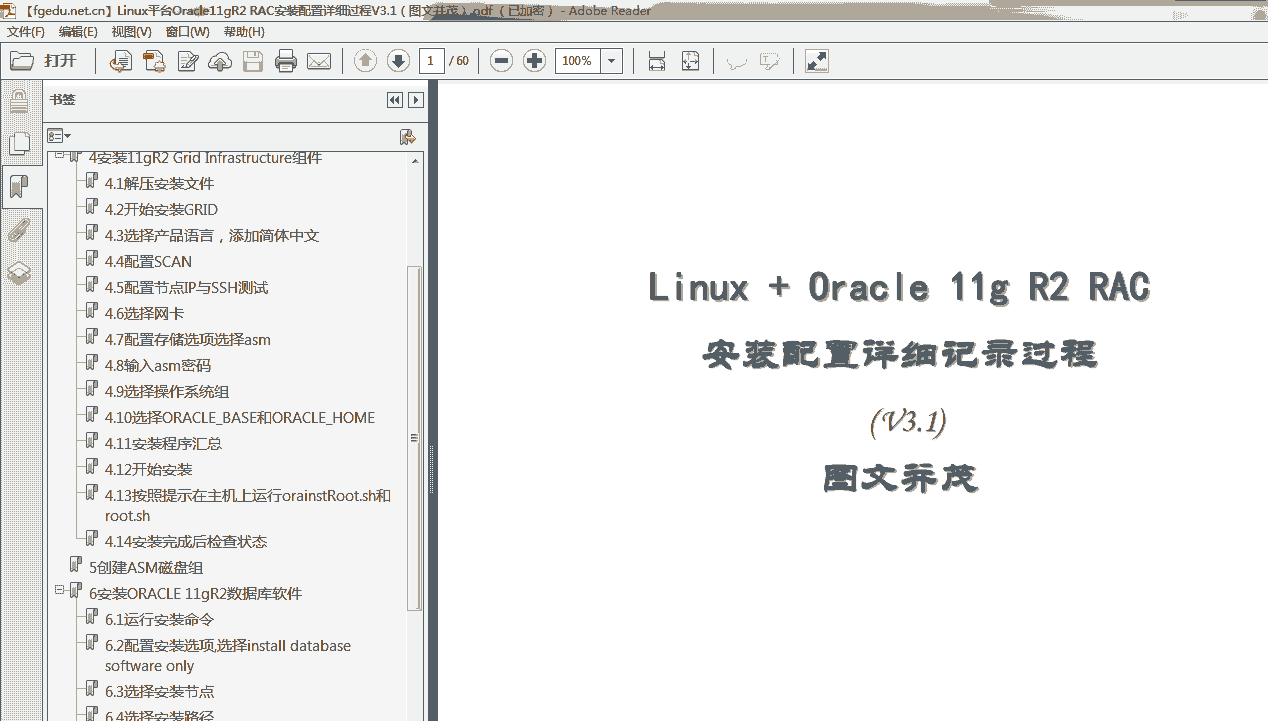The width and height of the screenshot is (1268, 721).
Task: Select bookmark 6.1运行安装命令
Action: tap(160, 620)
